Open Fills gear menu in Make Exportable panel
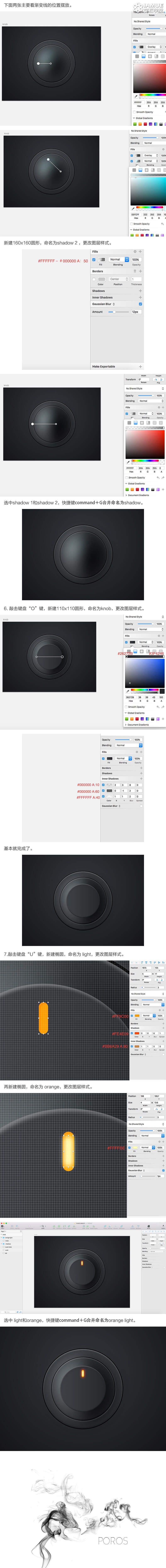The image size is (166, 1568). [135, 251]
